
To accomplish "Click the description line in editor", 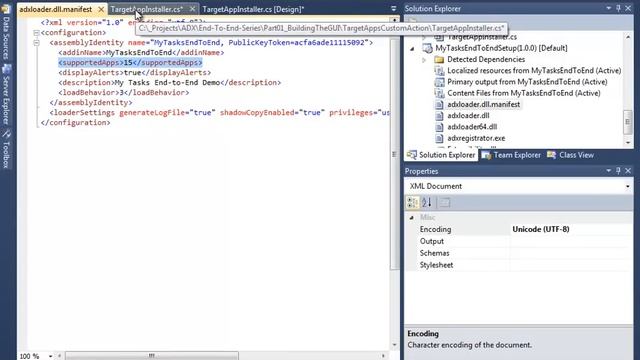I will [169, 82].
